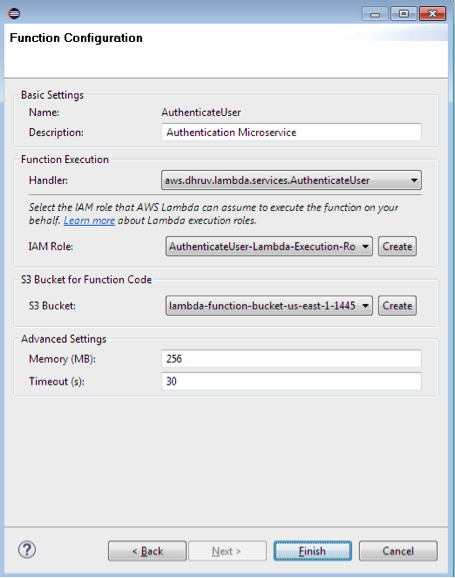
Task: Close the dialog with the X
Action: 433,14
